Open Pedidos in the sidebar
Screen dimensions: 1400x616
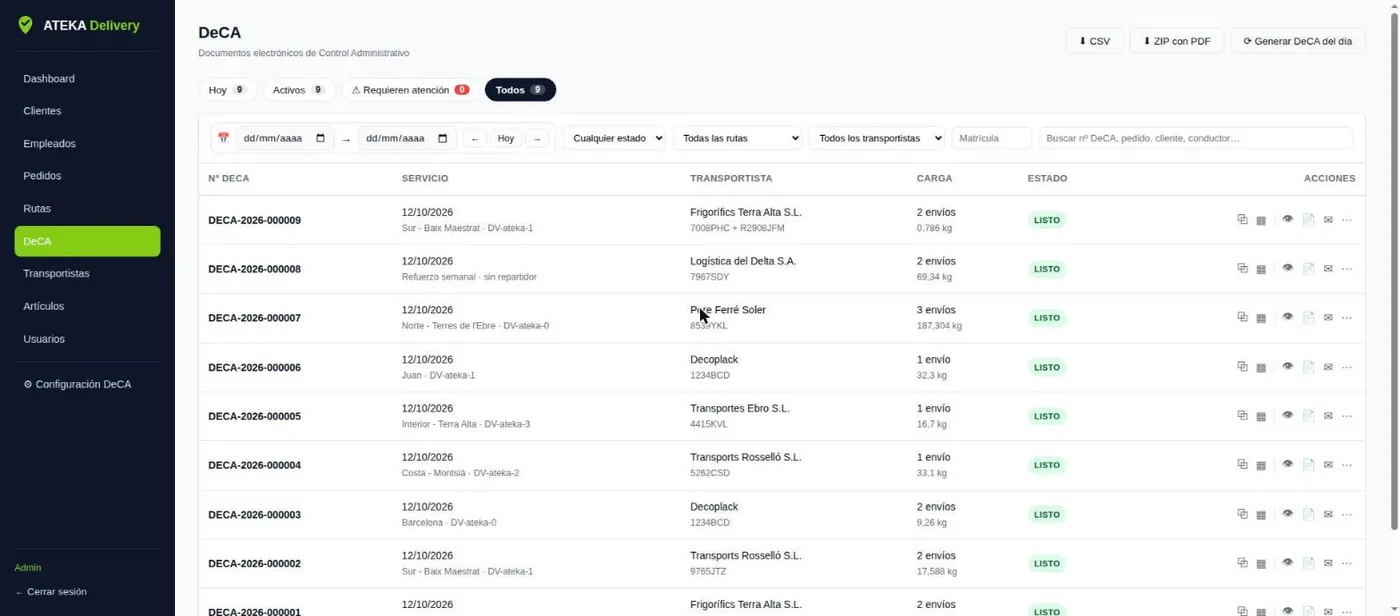click(x=87, y=176)
